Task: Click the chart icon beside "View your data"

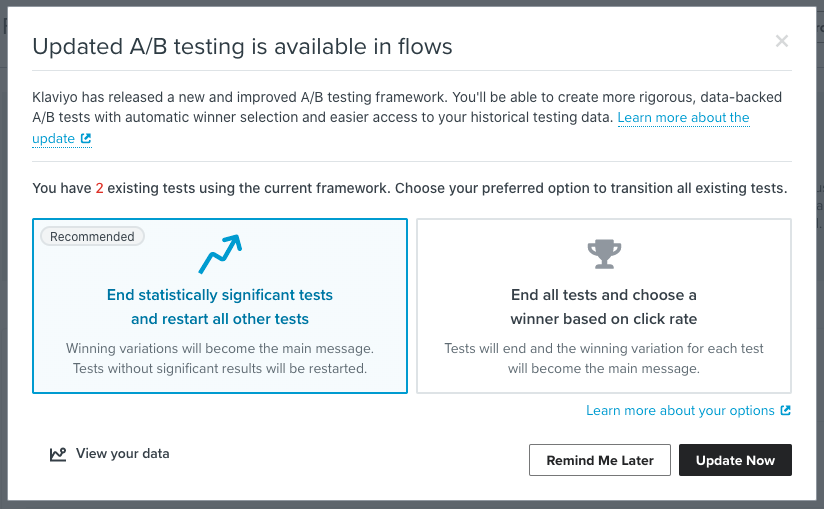Action: click(58, 454)
